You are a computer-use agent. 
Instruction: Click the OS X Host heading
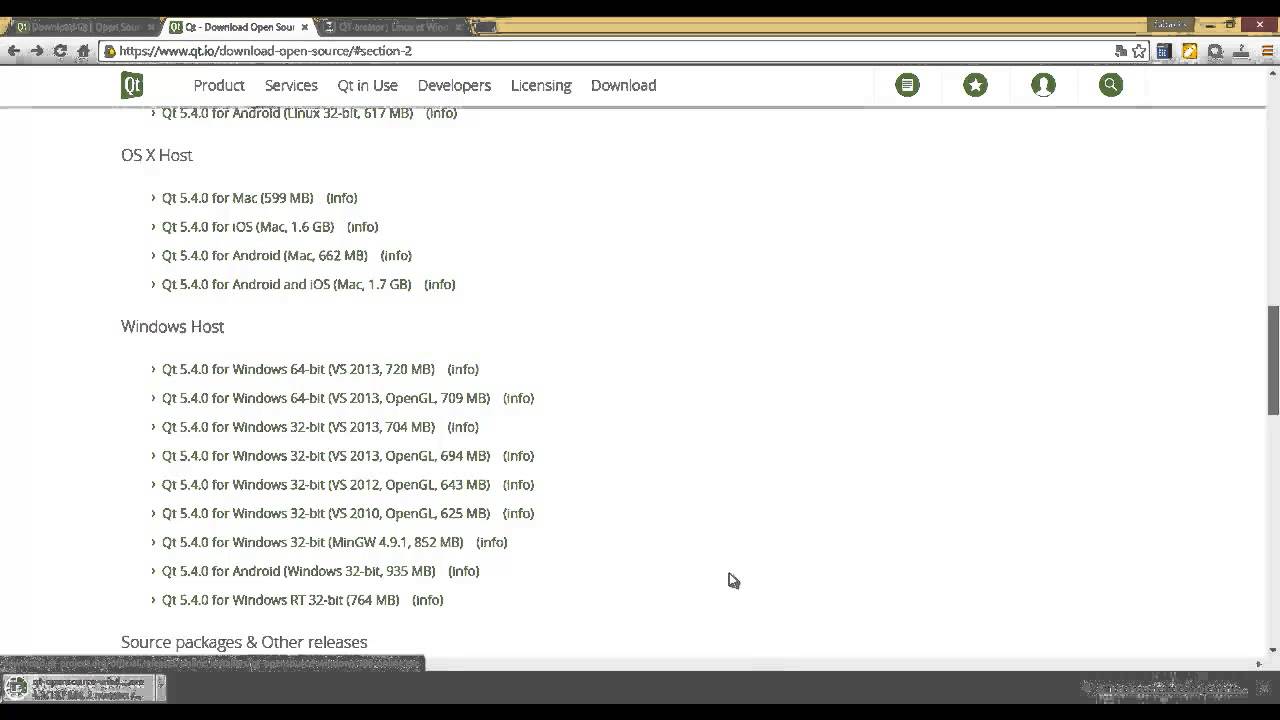coord(157,155)
